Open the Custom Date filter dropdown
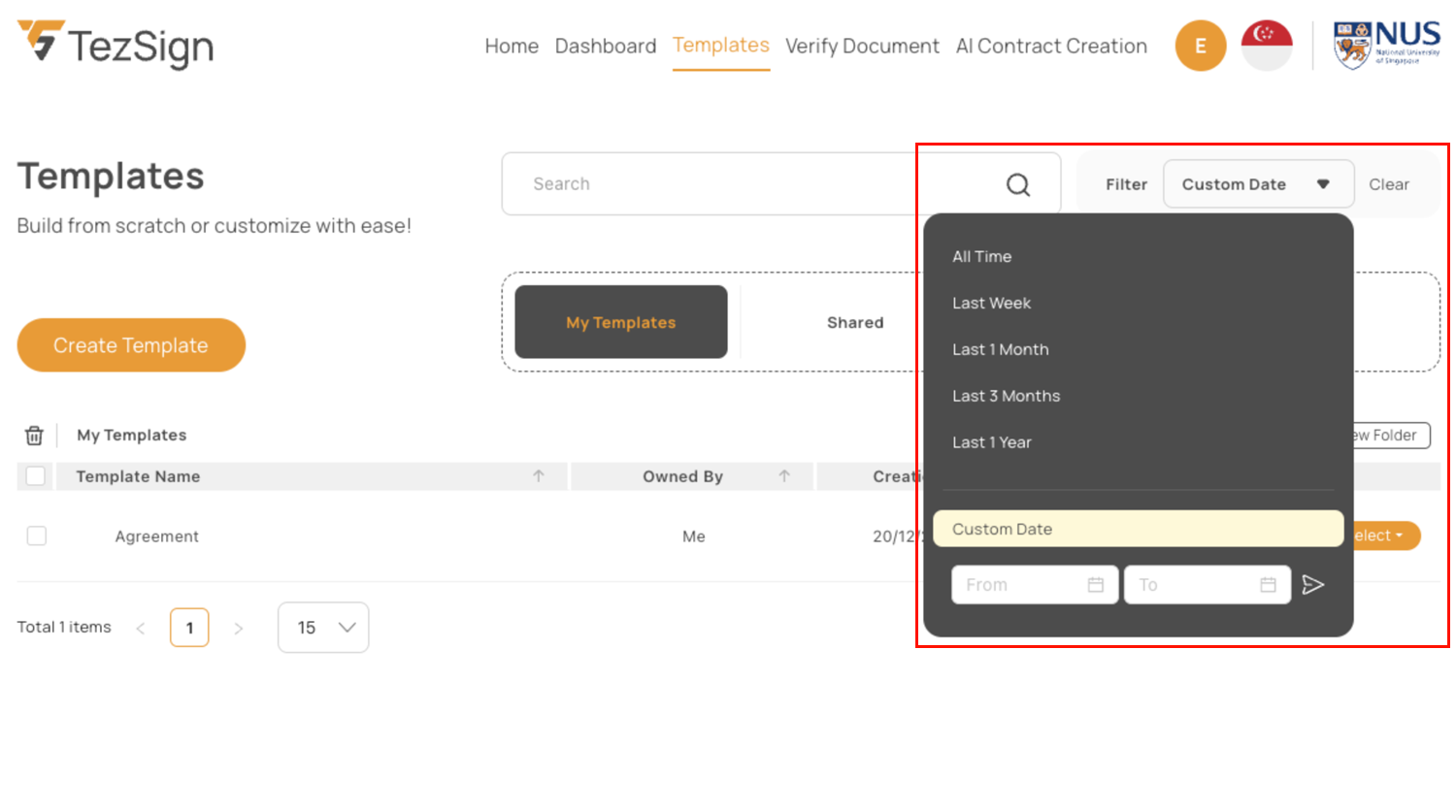The image size is (1456, 812). coord(1258,184)
